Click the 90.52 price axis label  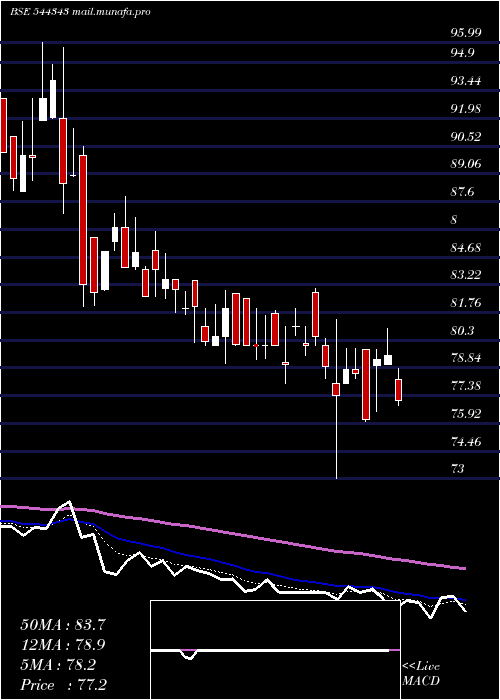coord(466,137)
